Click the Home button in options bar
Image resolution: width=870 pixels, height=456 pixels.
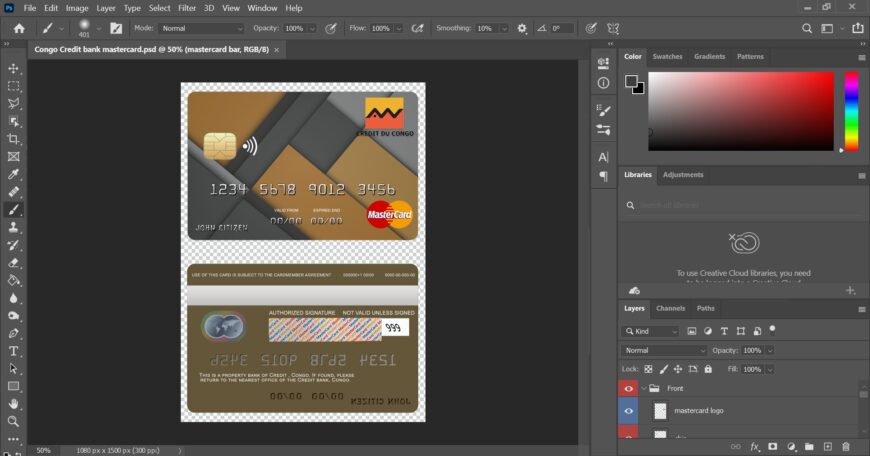(19, 28)
